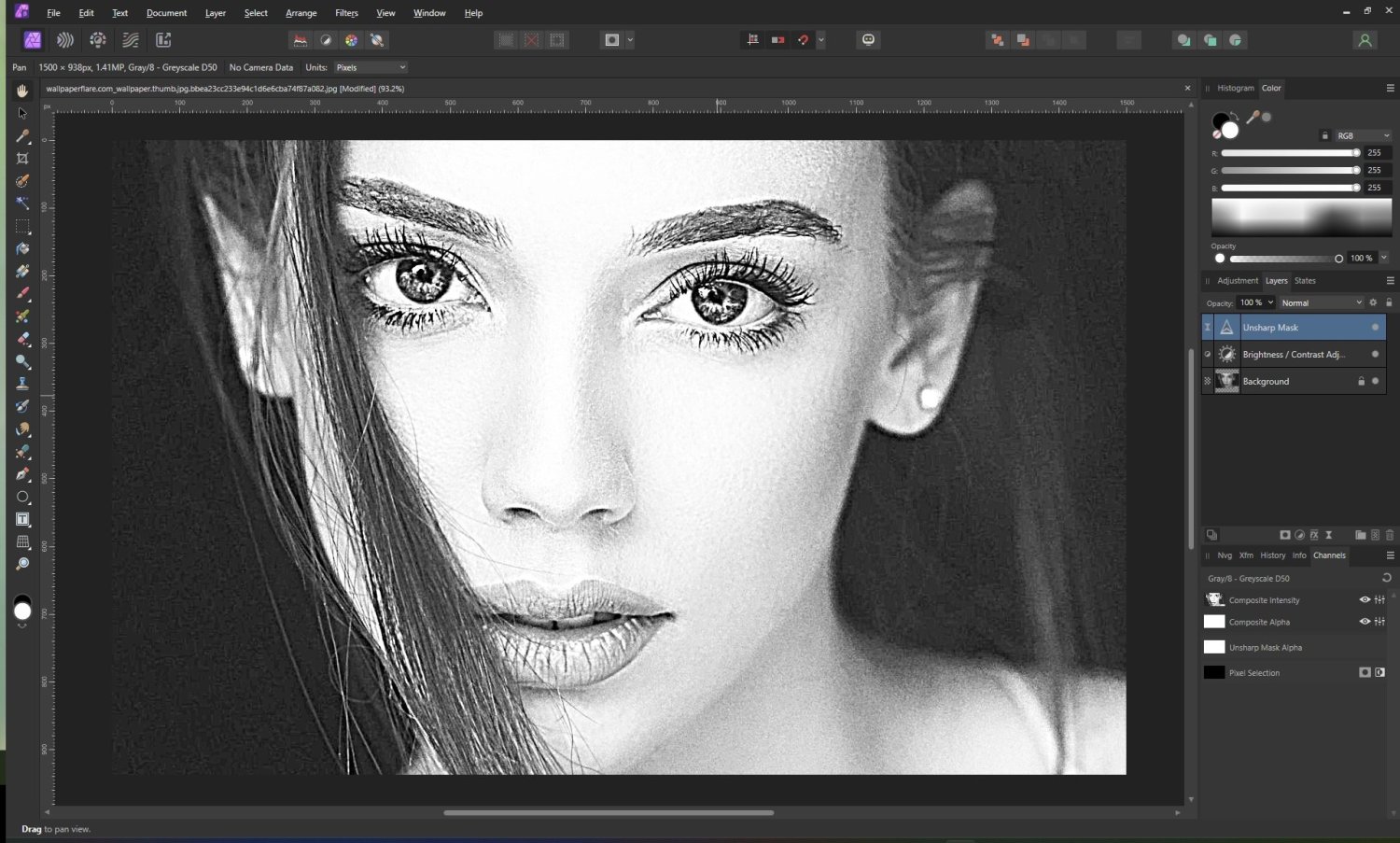Open the Filters menu
This screenshot has height=843, width=1400.
point(346,13)
